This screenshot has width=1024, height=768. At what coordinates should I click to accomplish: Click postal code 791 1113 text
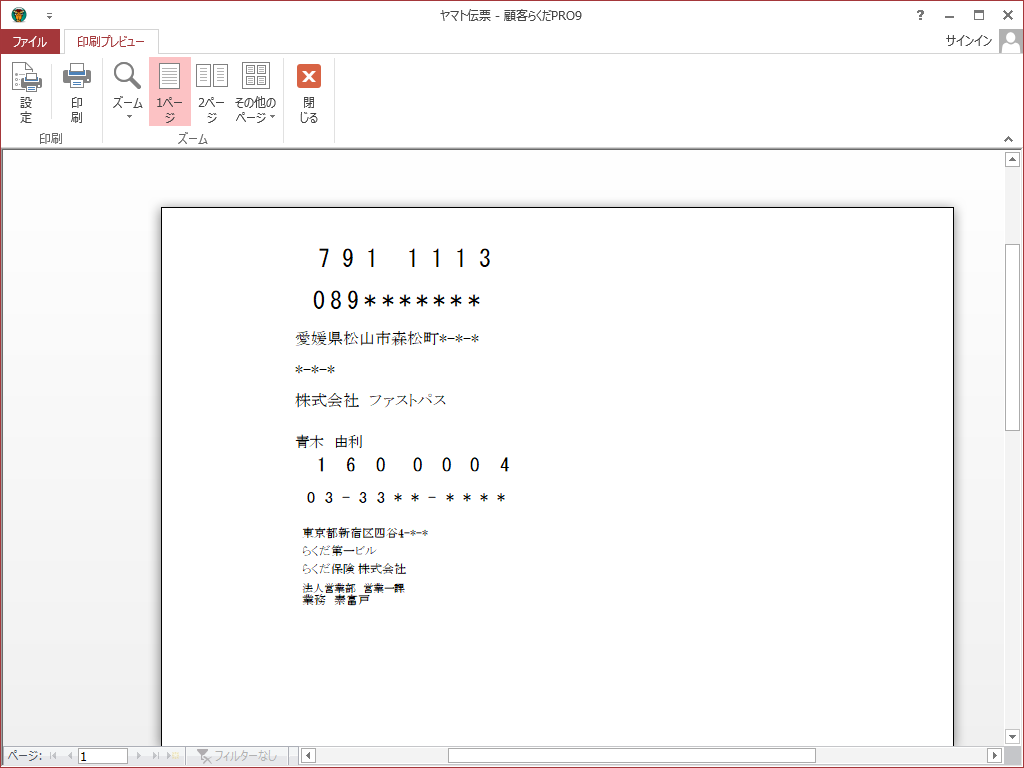(404, 259)
